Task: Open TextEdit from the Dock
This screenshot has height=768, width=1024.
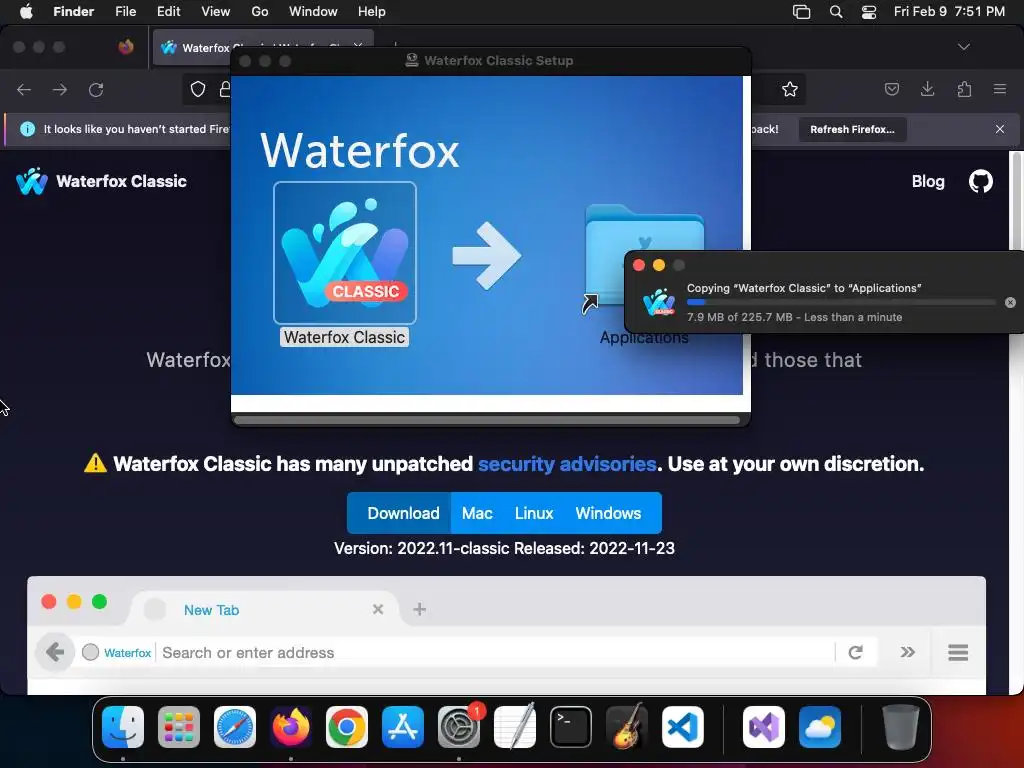Action: pyautogui.click(x=515, y=727)
